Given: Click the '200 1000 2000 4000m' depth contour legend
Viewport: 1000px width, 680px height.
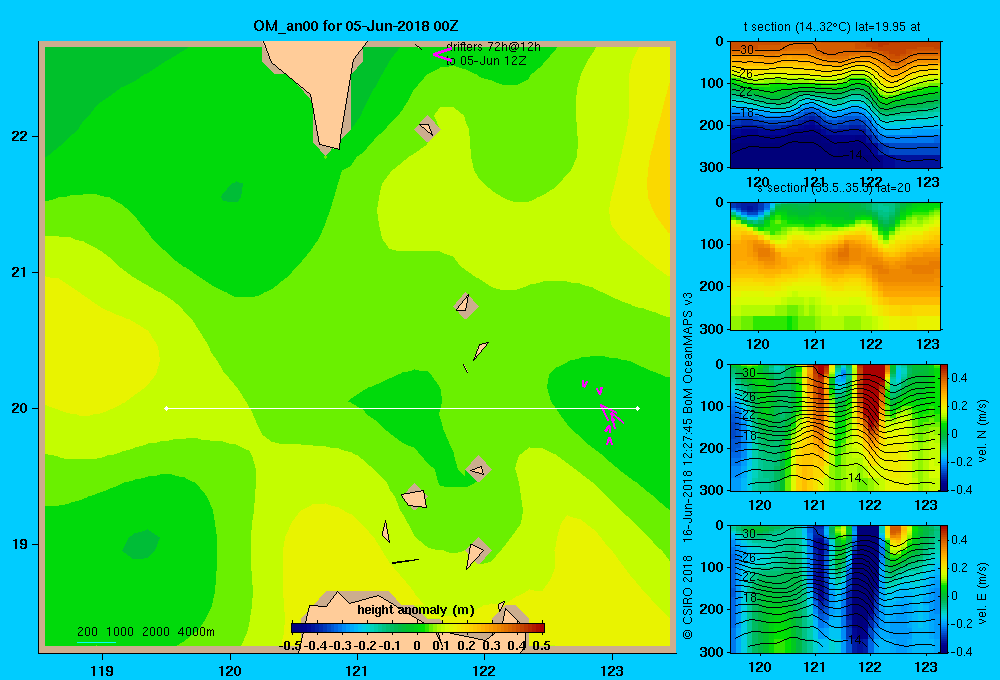Looking at the screenshot, I should pyautogui.click(x=145, y=632).
